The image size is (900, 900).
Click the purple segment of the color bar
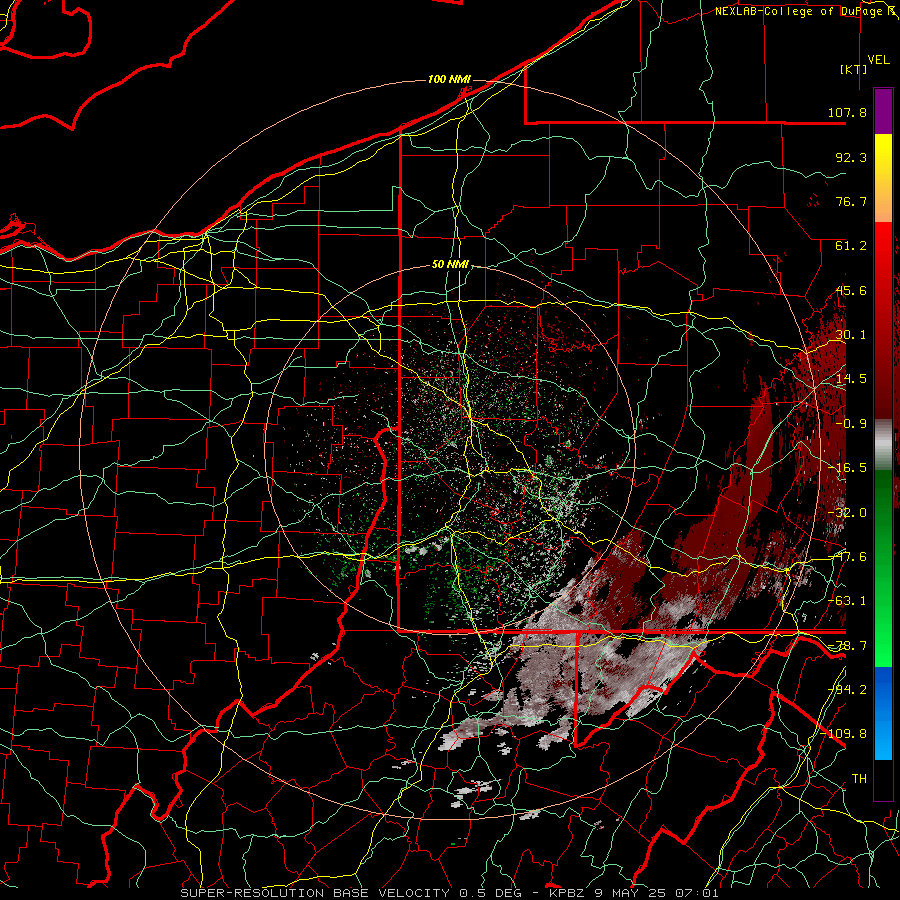(883, 111)
